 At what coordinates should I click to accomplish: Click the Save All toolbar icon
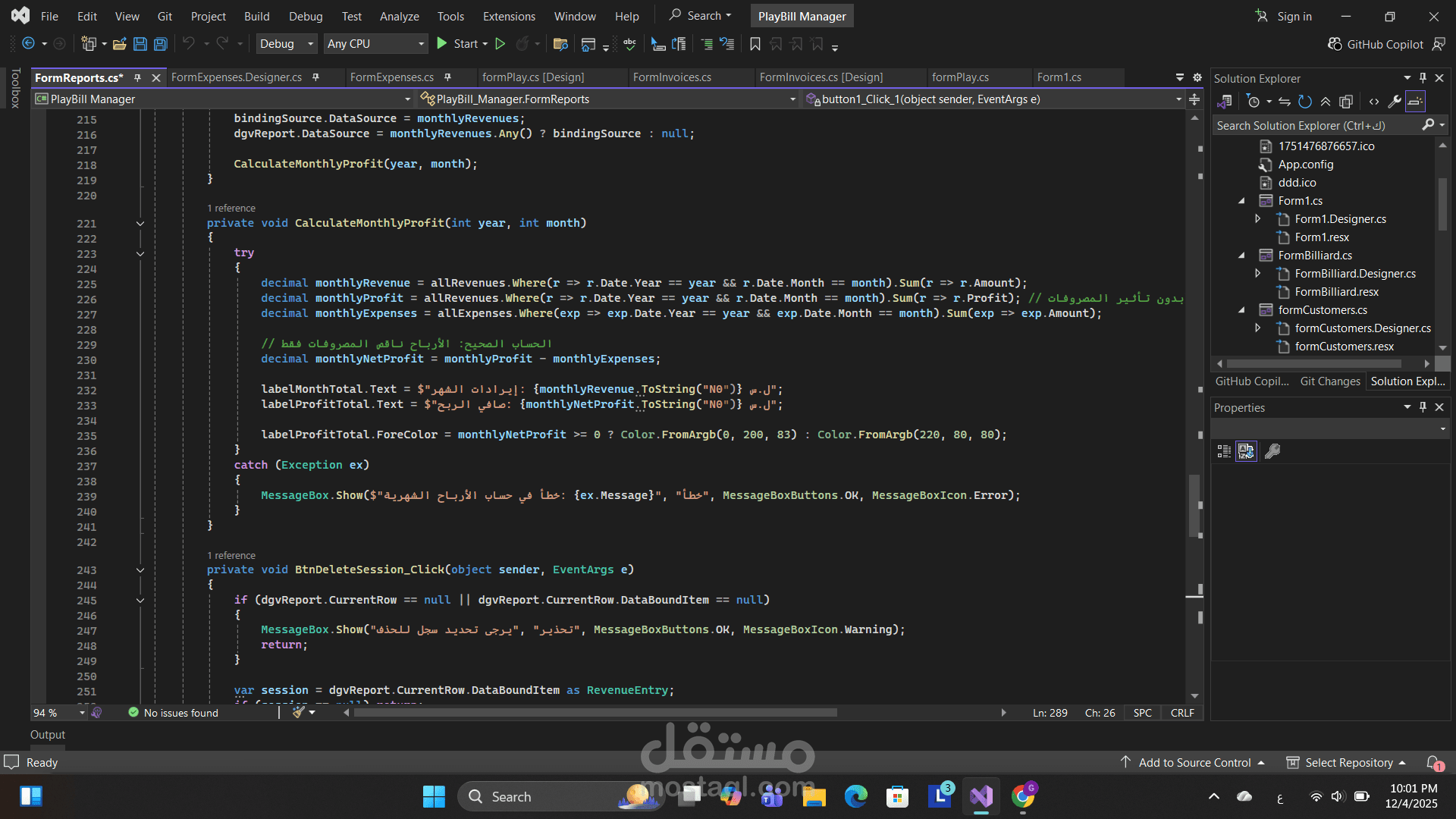pyautogui.click(x=161, y=44)
